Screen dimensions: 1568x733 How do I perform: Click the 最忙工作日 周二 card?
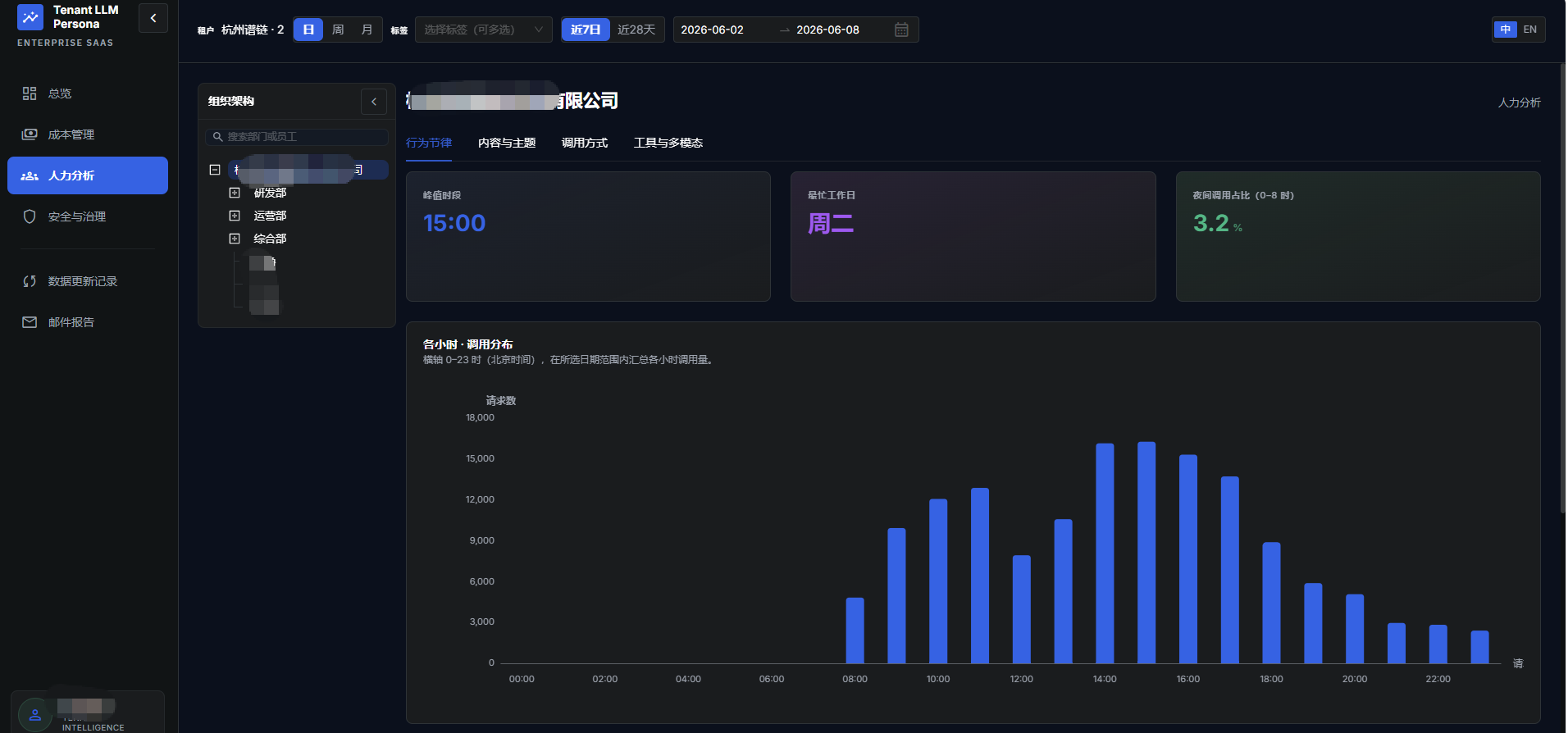pyautogui.click(x=973, y=236)
